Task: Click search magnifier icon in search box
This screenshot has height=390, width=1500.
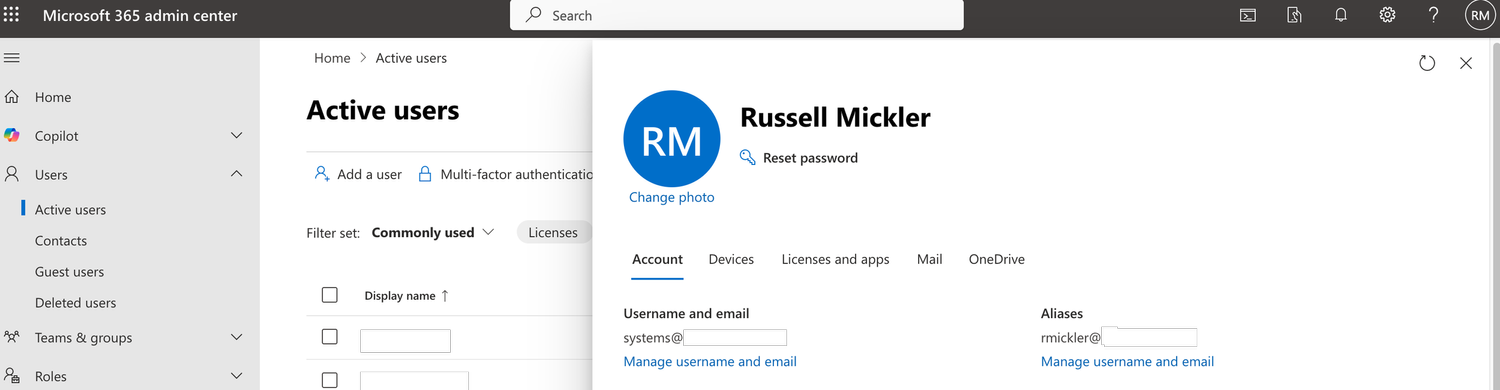Action: pos(534,15)
